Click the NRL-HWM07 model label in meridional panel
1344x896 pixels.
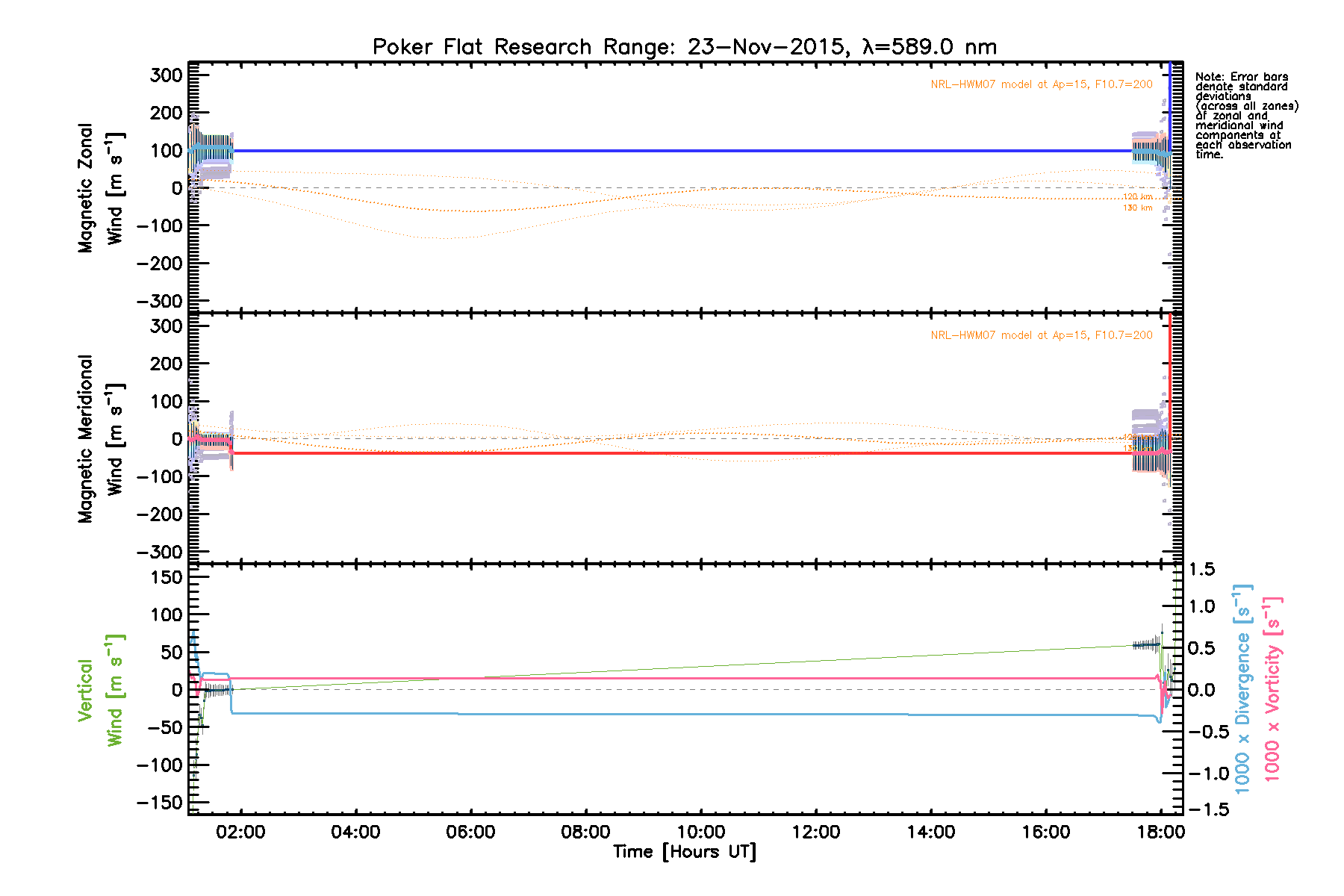pos(1041,335)
